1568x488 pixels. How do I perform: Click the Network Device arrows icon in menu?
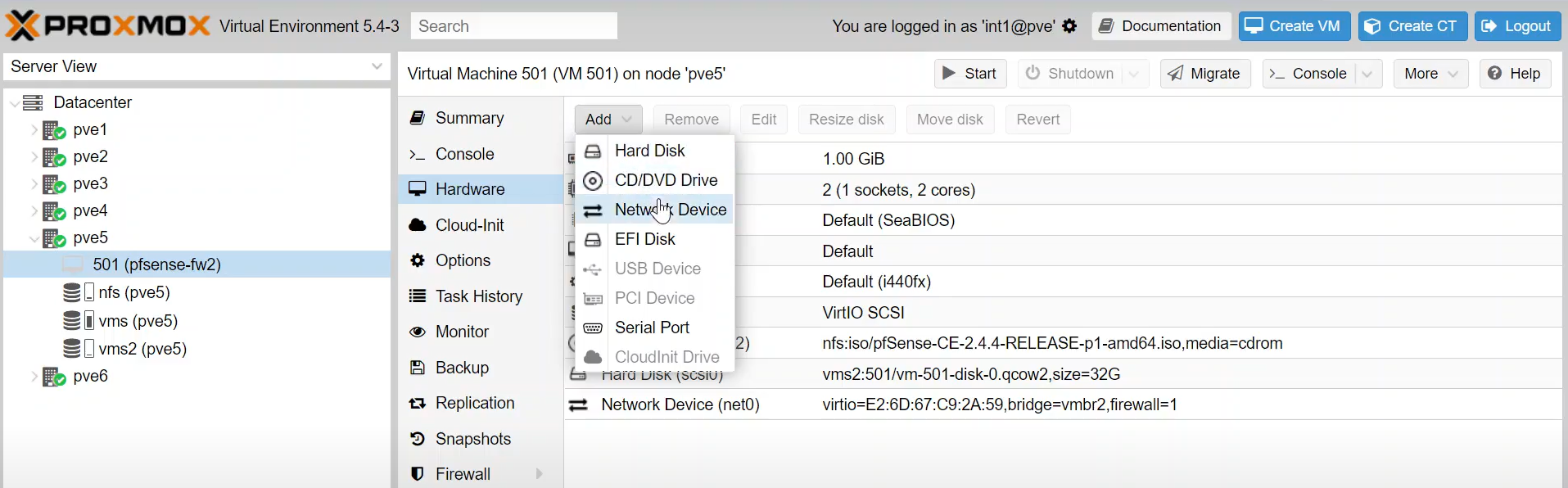593,210
